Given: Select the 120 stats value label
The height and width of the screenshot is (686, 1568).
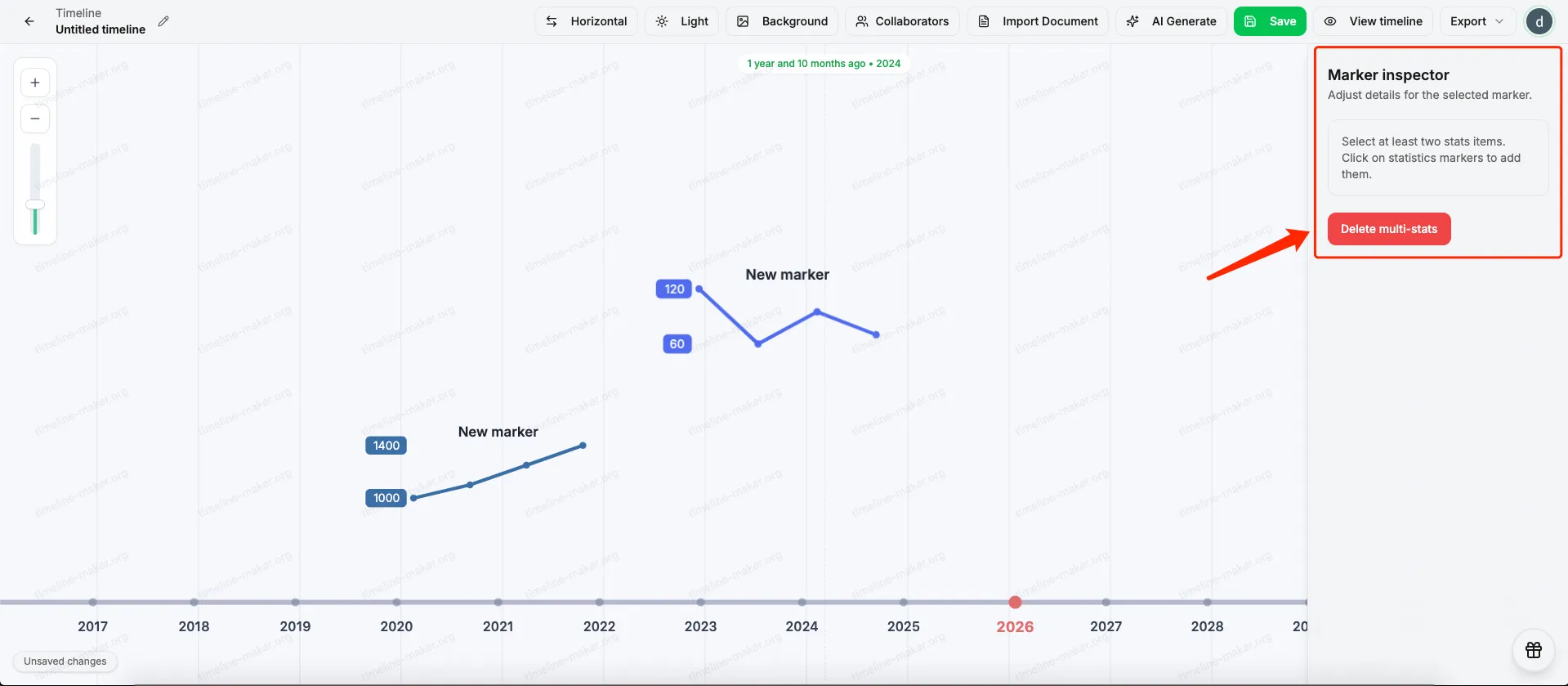Looking at the screenshot, I should (674, 289).
